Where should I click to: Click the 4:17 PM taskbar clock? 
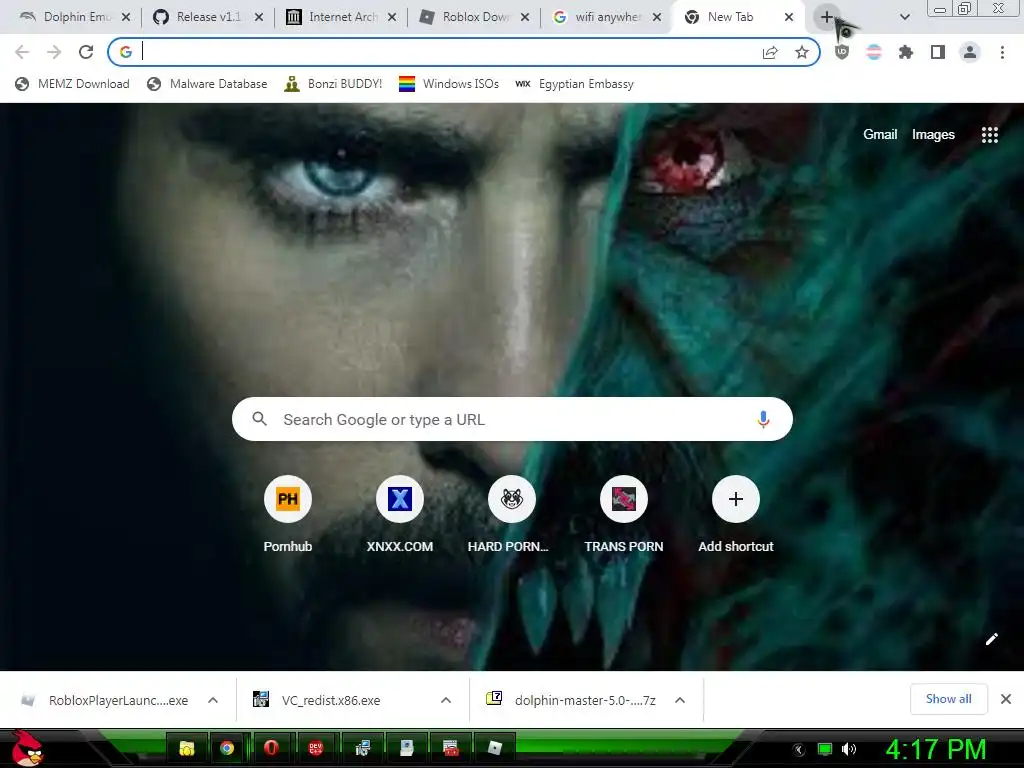pyautogui.click(x=936, y=749)
